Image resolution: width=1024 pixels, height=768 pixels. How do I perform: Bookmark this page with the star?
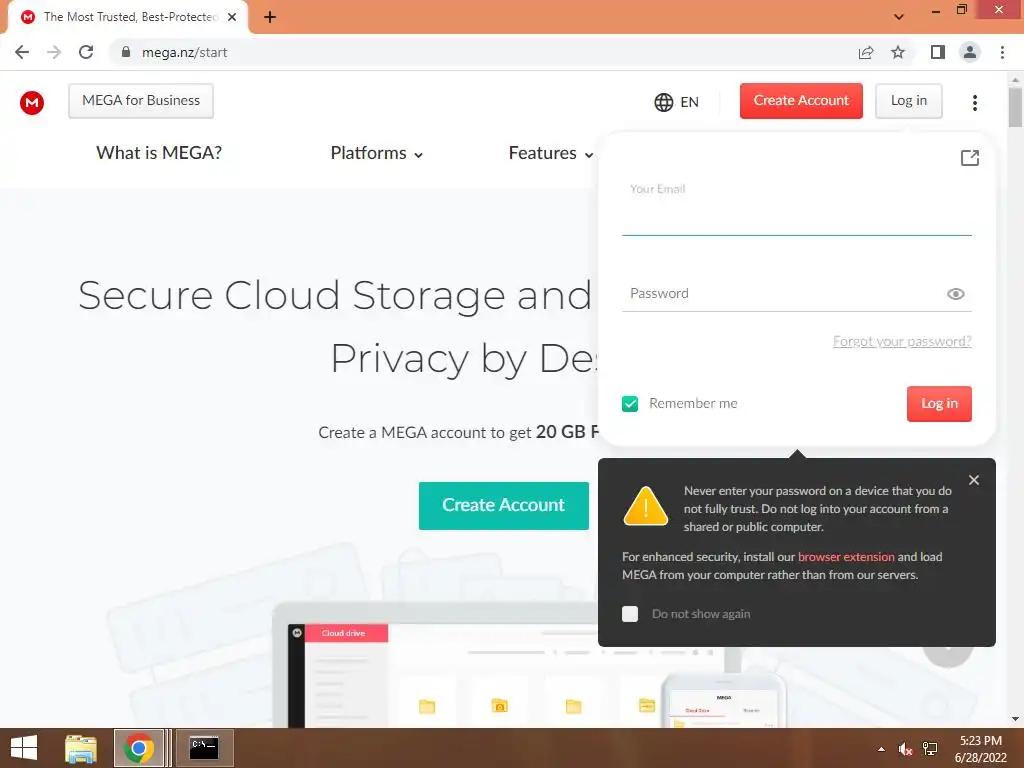coord(898,52)
